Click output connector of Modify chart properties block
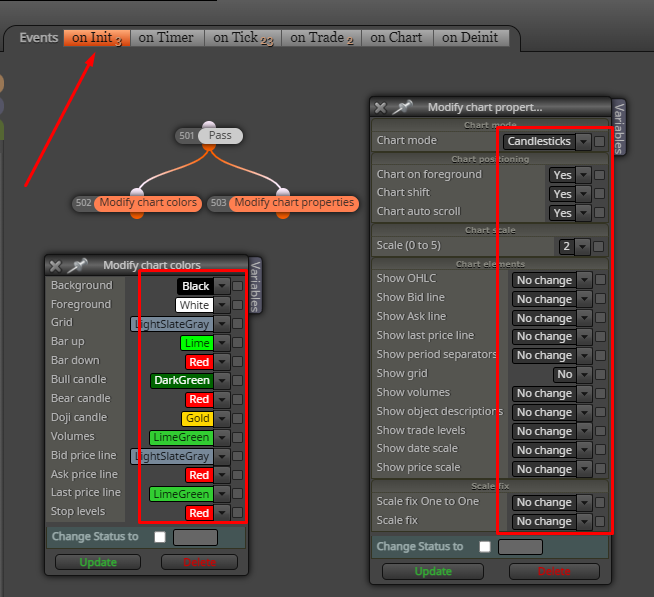The width and height of the screenshot is (654, 597). (x=283, y=214)
